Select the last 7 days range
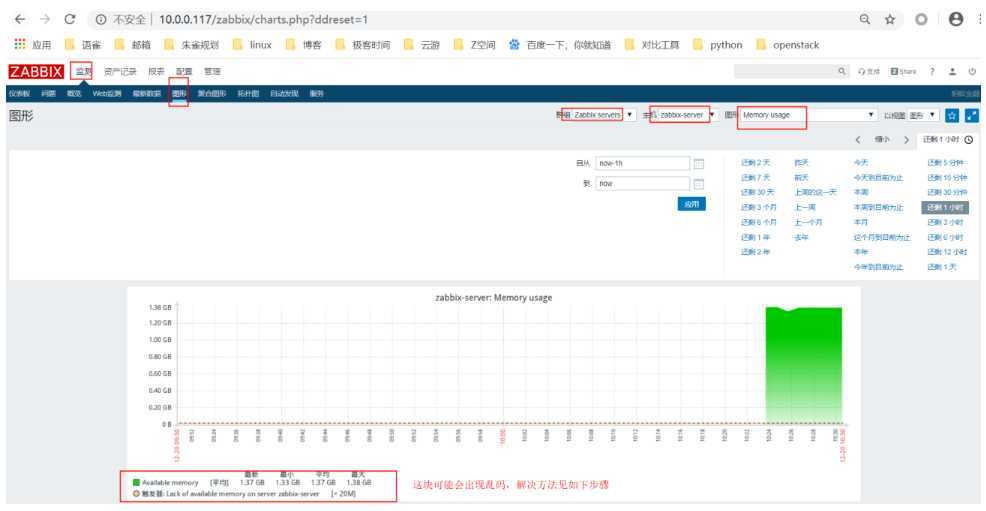Viewport: 986px width, 511px height. (755, 178)
